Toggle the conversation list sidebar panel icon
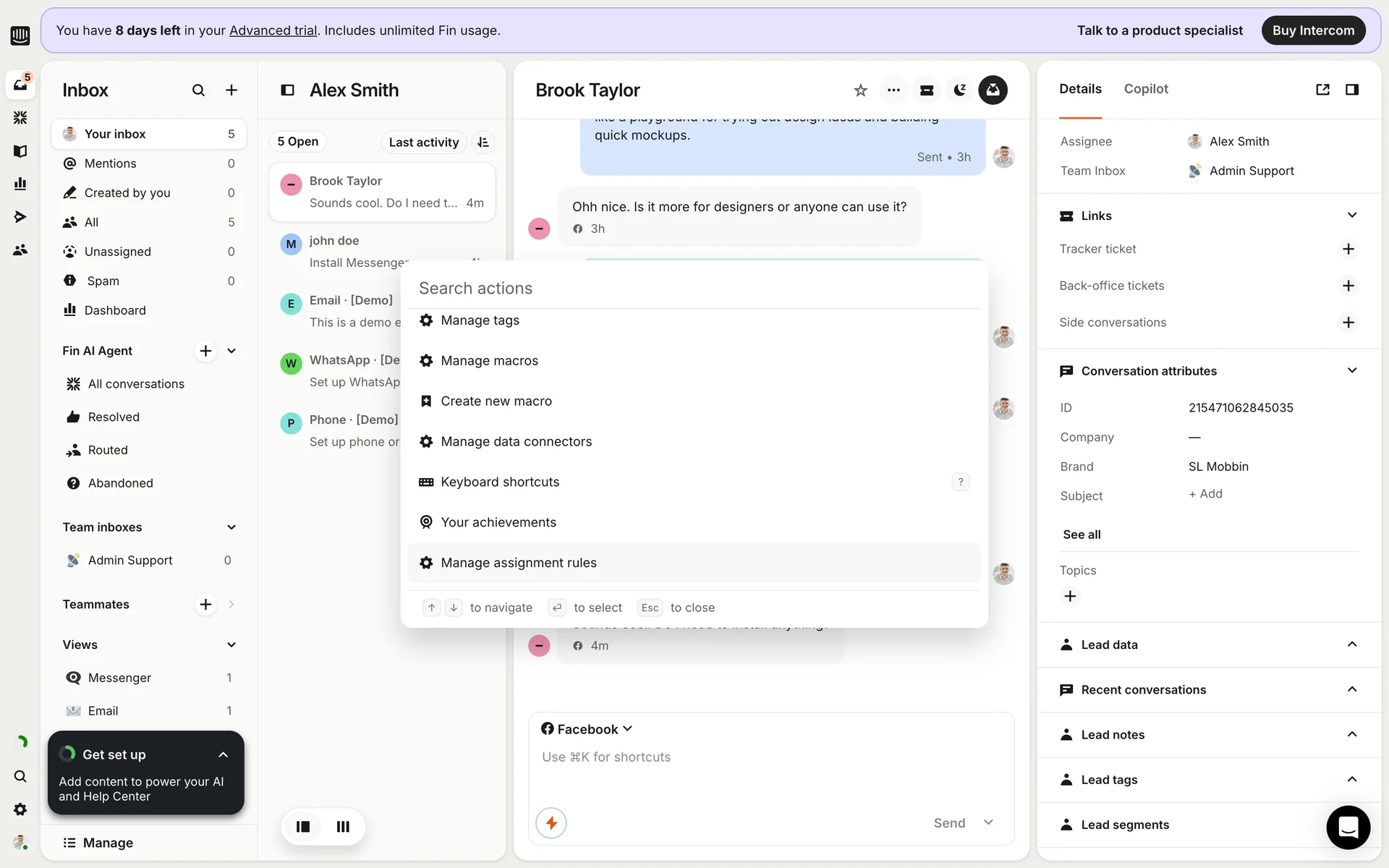This screenshot has height=868, width=1389. 287,90
